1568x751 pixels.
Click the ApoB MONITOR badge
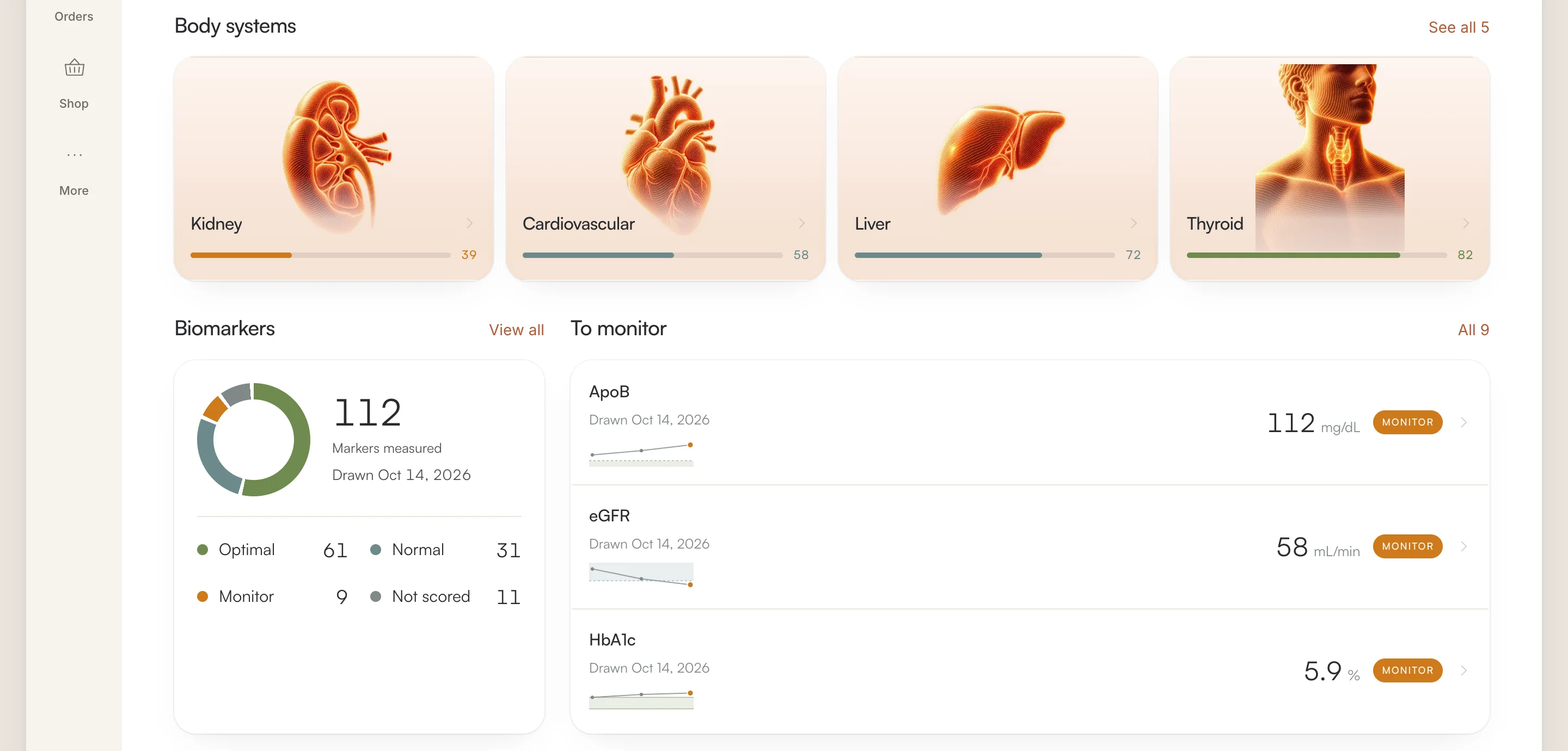point(1407,422)
